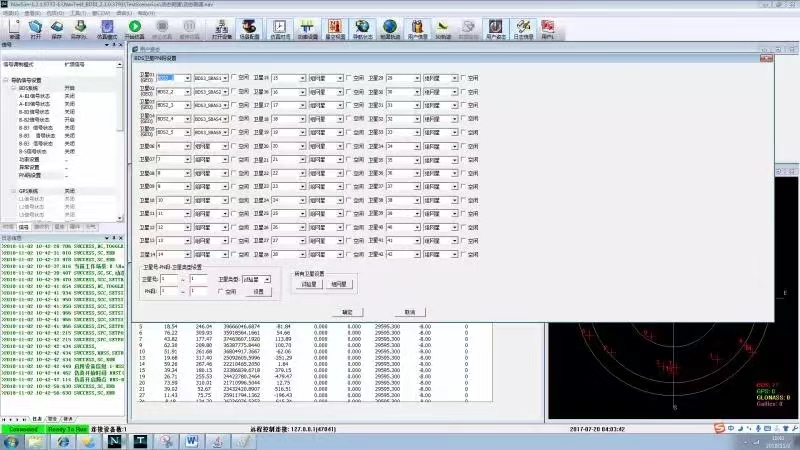Image resolution: width=800 pixels, height=450 pixels.
Task: Open the 用户姿态 user attitude toolbar icon
Action: [495, 29]
